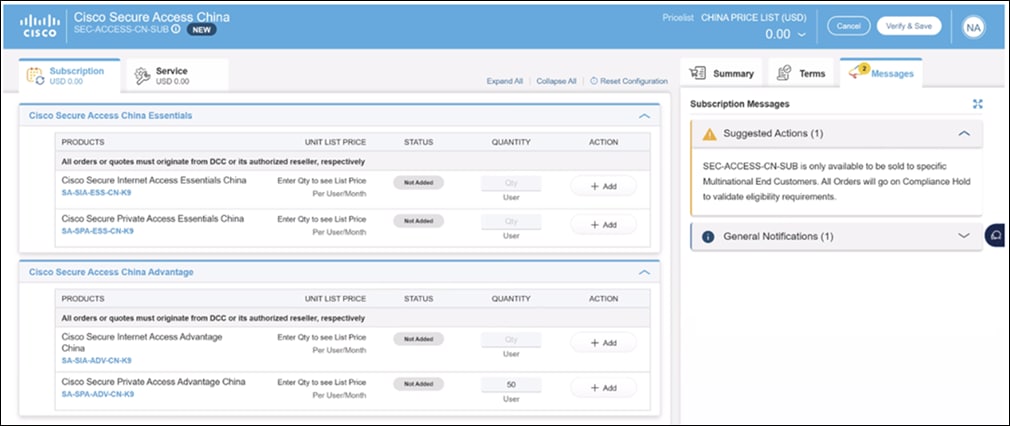1010x426 pixels.
Task: Open the price total dropdown arrow
Action: [x=802, y=35]
